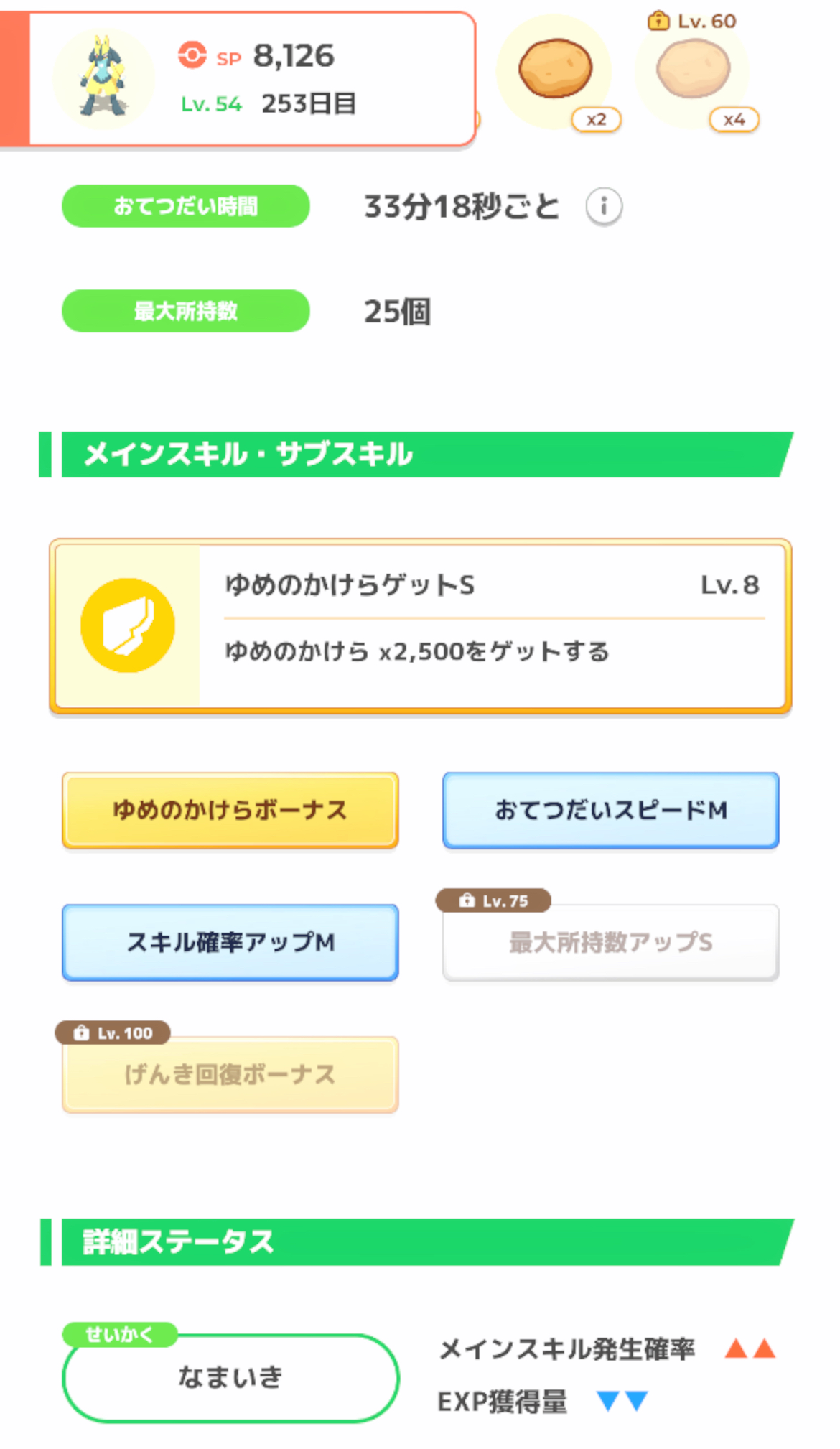Tap the blue down arrows for EXP獲得量

pos(622,1401)
